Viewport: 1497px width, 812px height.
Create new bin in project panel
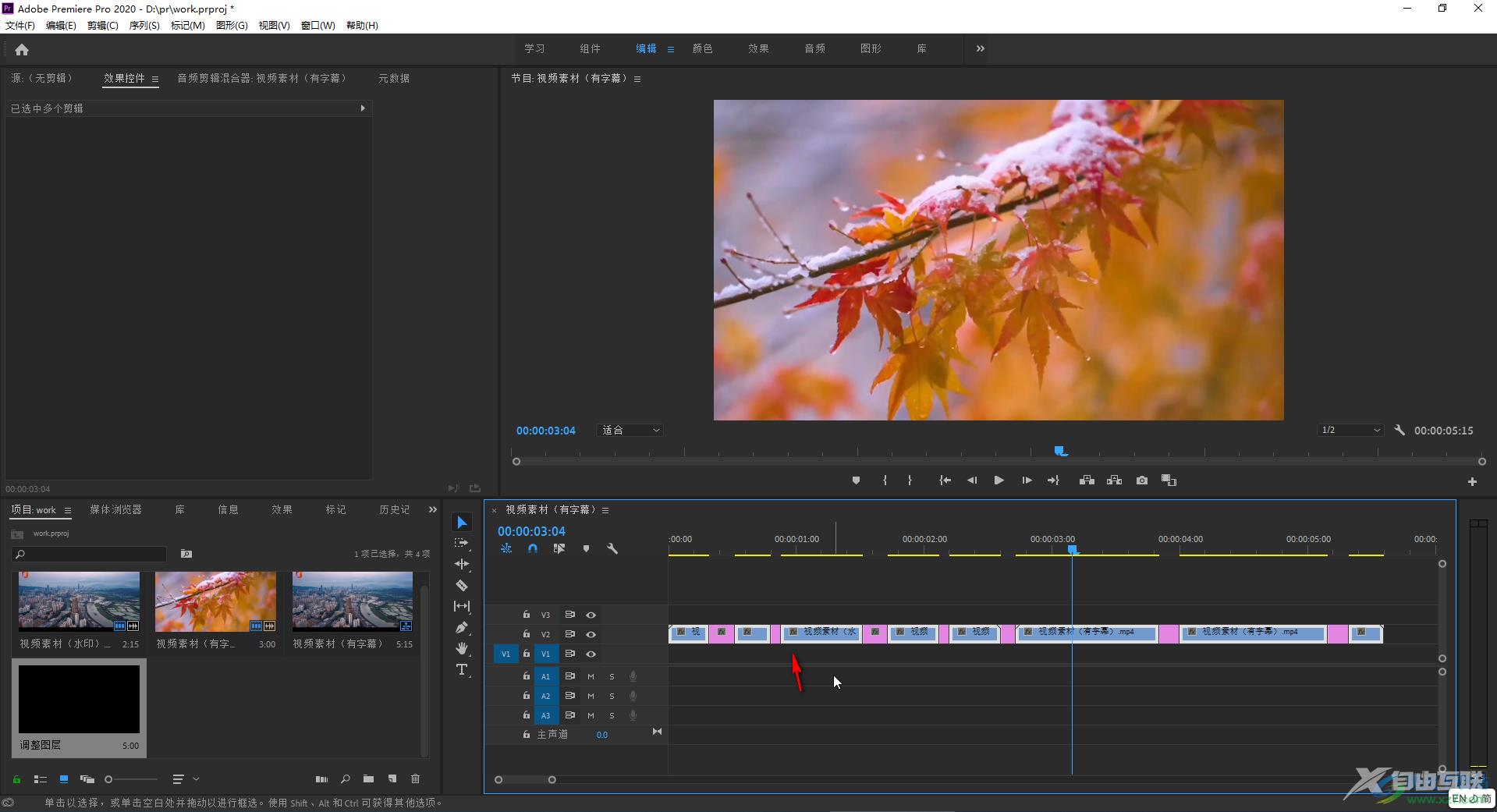click(x=368, y=778)
